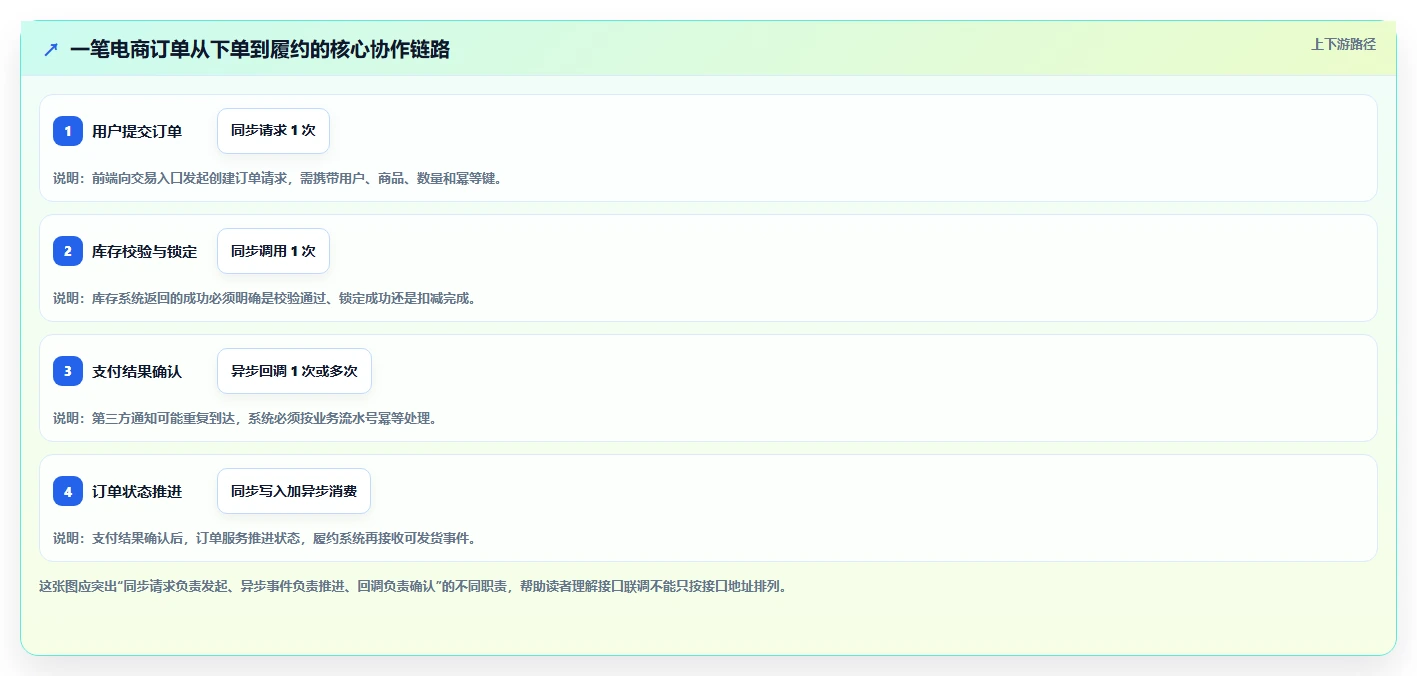Viewport: 1417px width, 676px height.
Task: Click the arrow icon beside the main title
Action: 51,49
